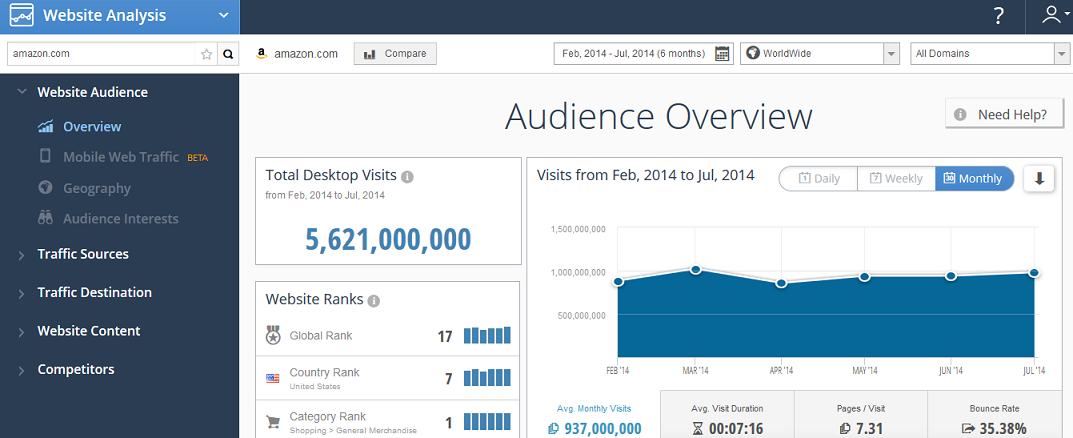Click the MAY '14 chart data point
This screenshot has height=438, width=1073.
[x=864, y=277]
